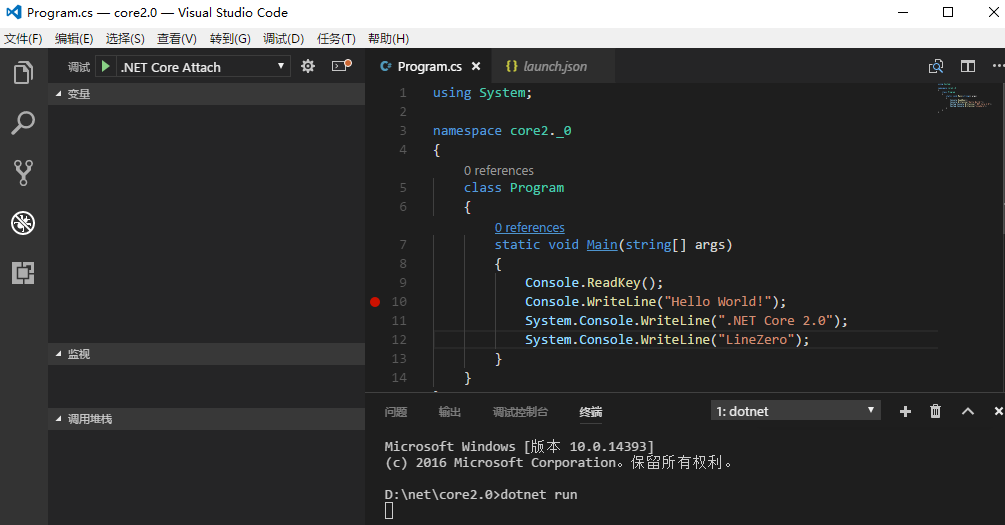The image size is (1005, 525).
Task: Open the 任务(T) menu
Action: pos(336,38)
